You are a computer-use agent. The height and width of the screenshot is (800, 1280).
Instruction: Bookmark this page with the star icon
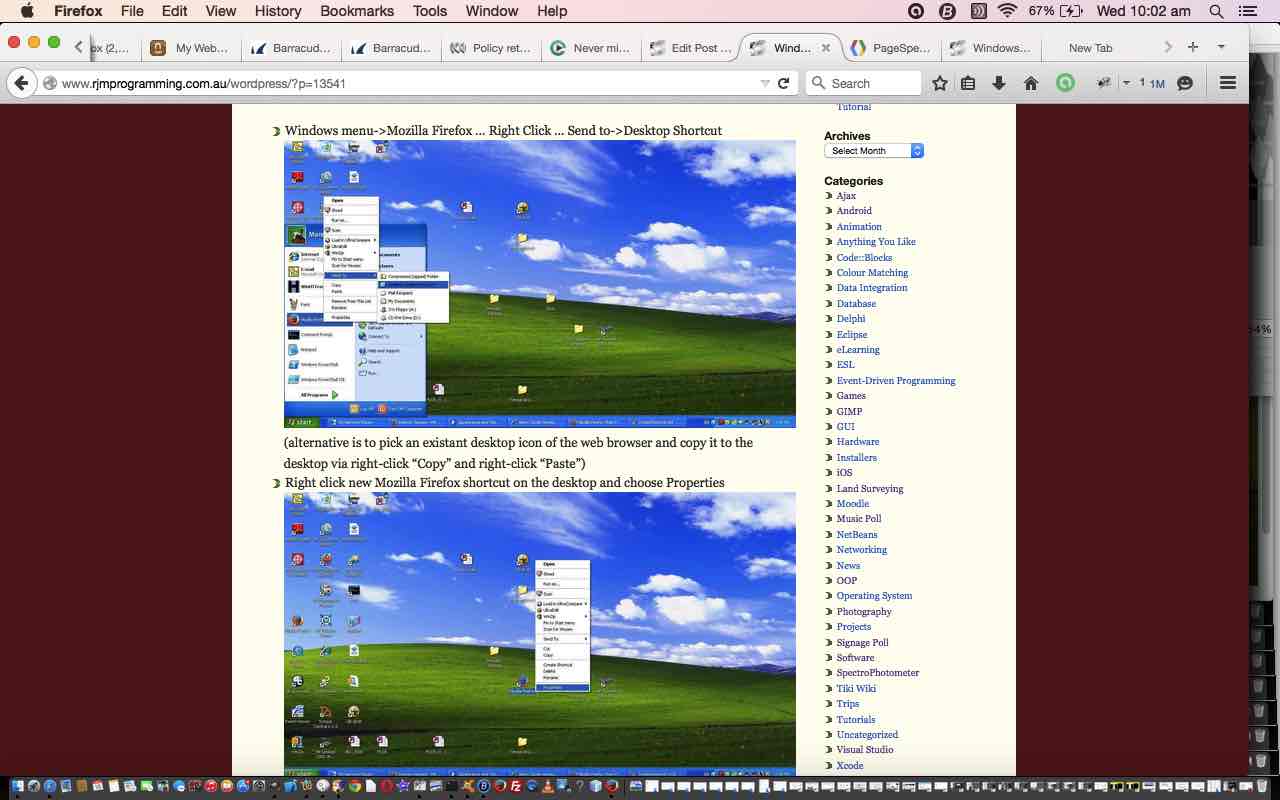click(x=940, y=83)
